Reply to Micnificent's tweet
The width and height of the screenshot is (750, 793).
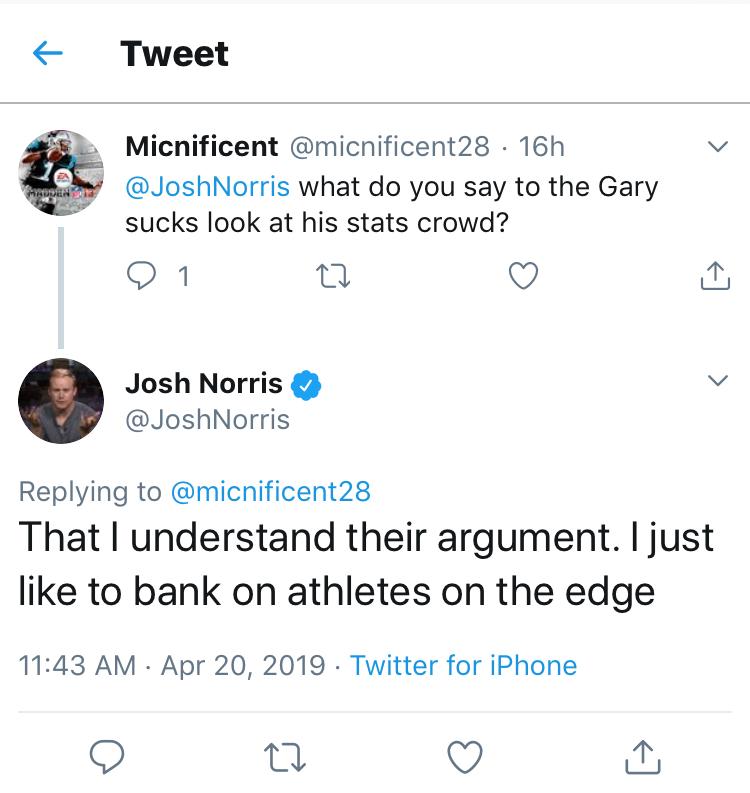click(x=141, y=276)
